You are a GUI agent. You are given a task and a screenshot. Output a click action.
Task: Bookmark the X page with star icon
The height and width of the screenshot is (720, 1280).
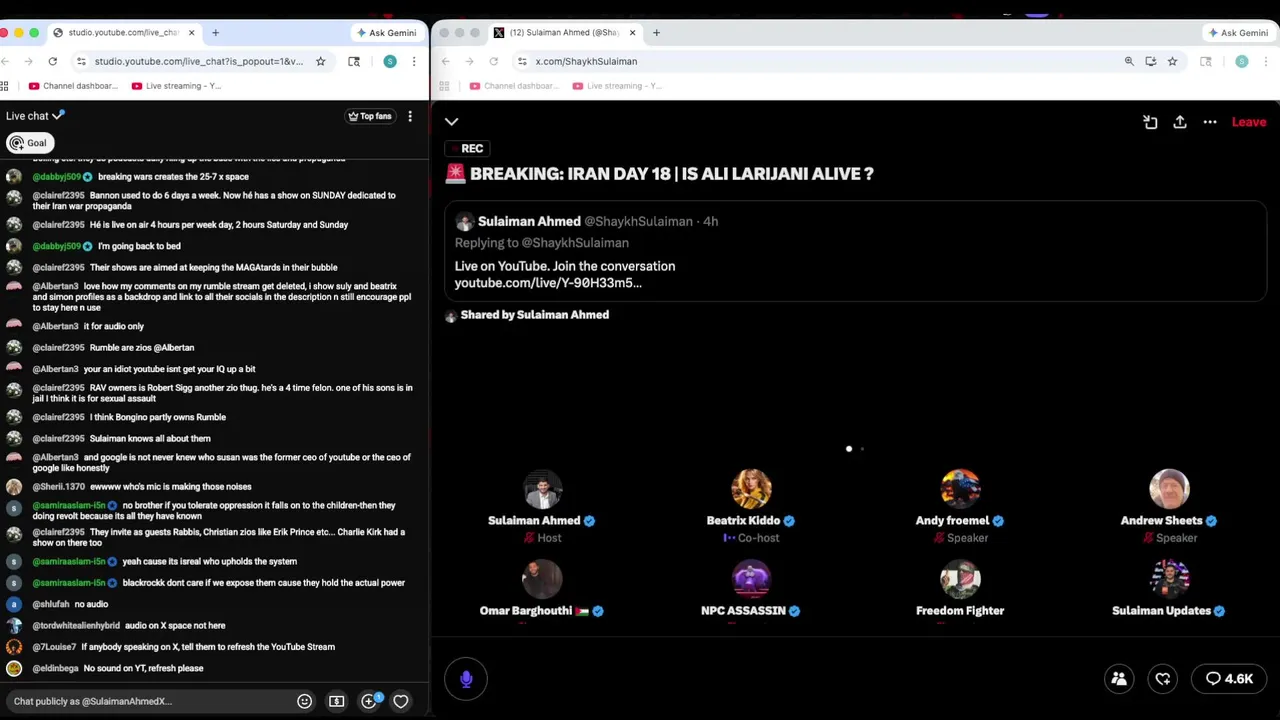[1172, 61]
